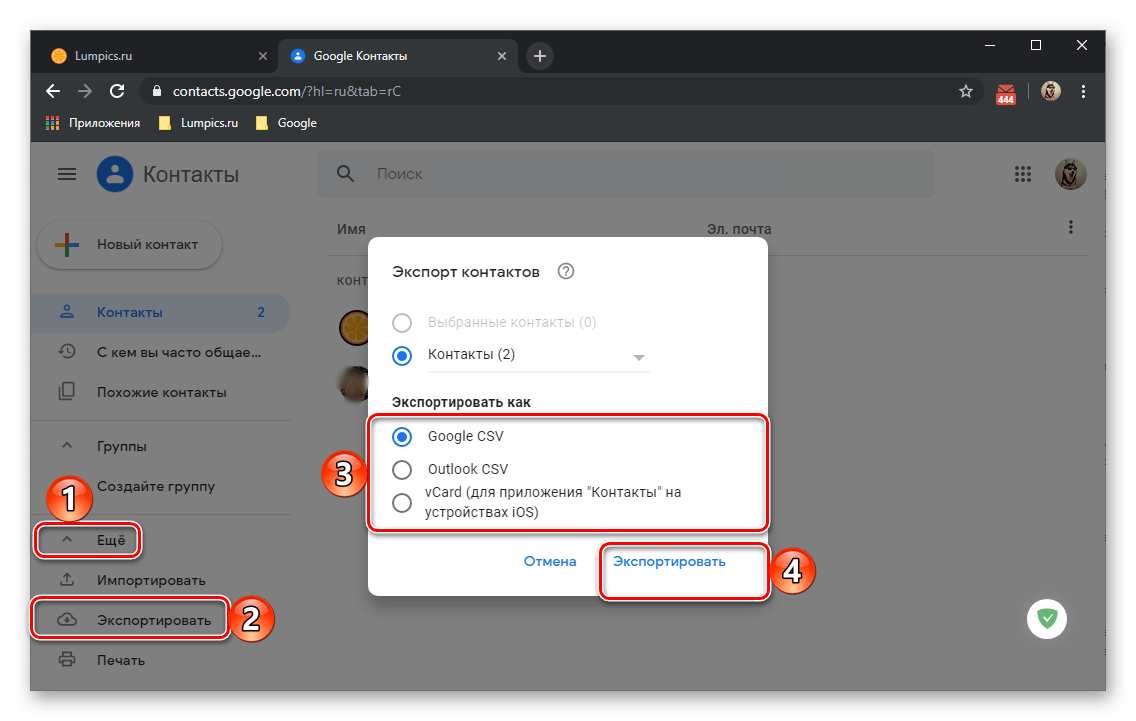Open Chrome's three-dot menu
Screen dimensions: 1136x721
click(x=1082, y=91)
